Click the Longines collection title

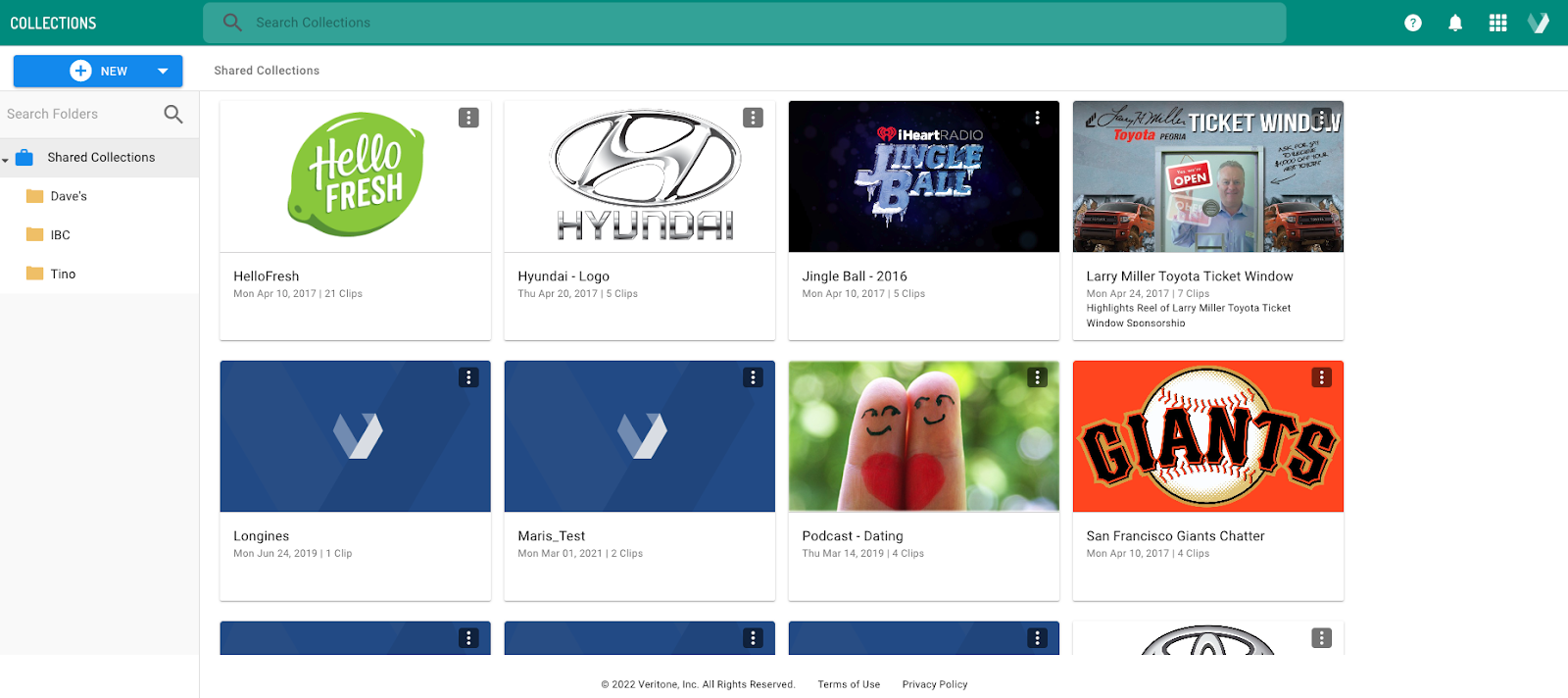click(x=262, y=536)
